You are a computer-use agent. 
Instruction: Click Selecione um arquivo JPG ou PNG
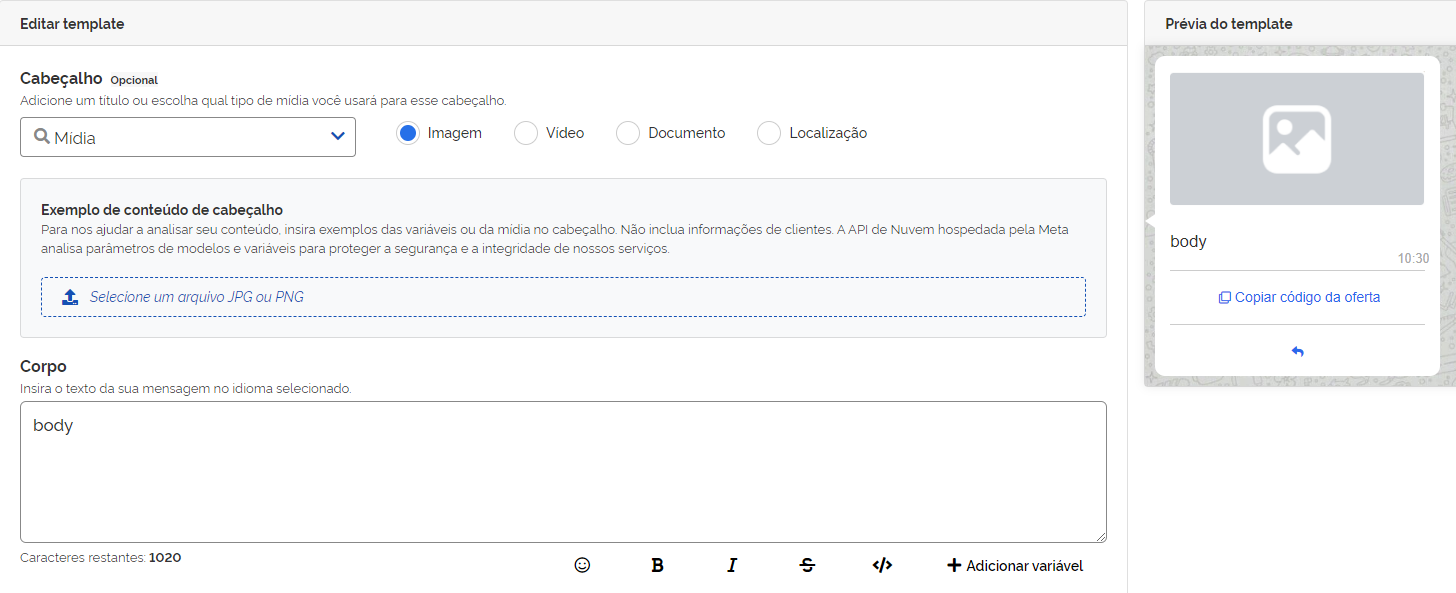coord(197,297)
